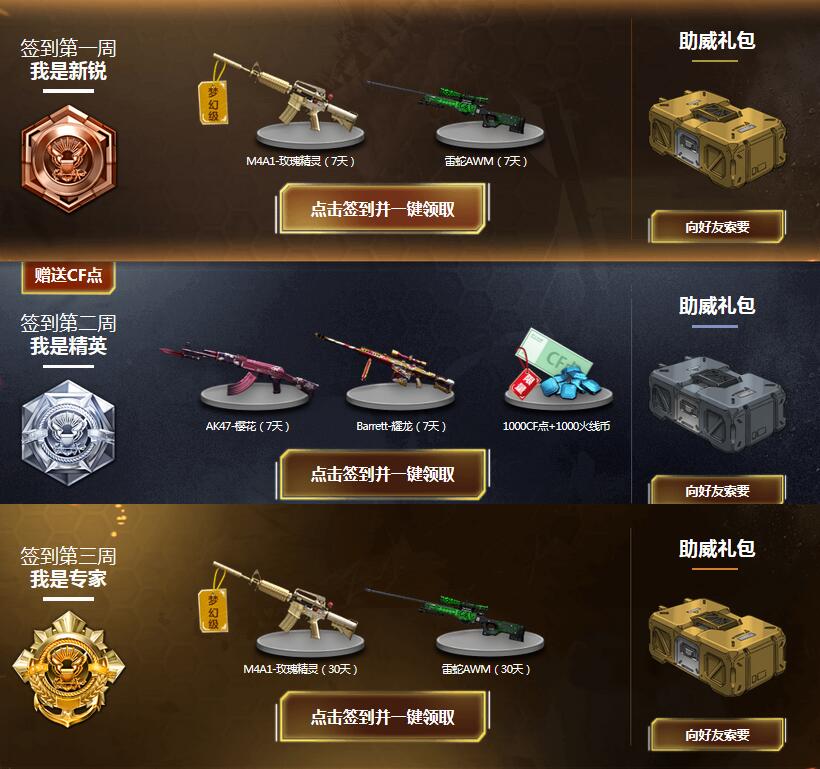Select the 1000CF点+1000火线币 reward icon

[x=558, y=369]
